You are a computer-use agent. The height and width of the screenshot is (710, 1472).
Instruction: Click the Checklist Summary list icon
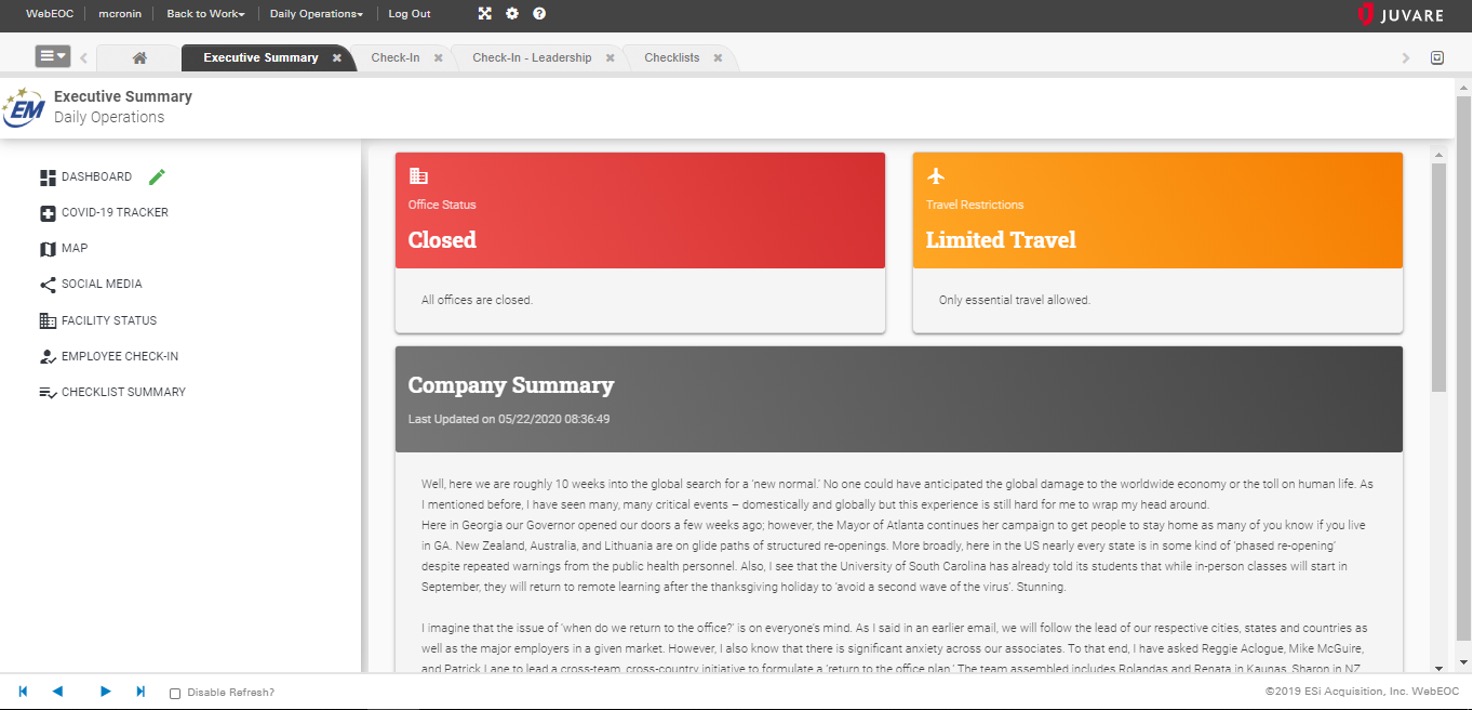click(48, 393)
